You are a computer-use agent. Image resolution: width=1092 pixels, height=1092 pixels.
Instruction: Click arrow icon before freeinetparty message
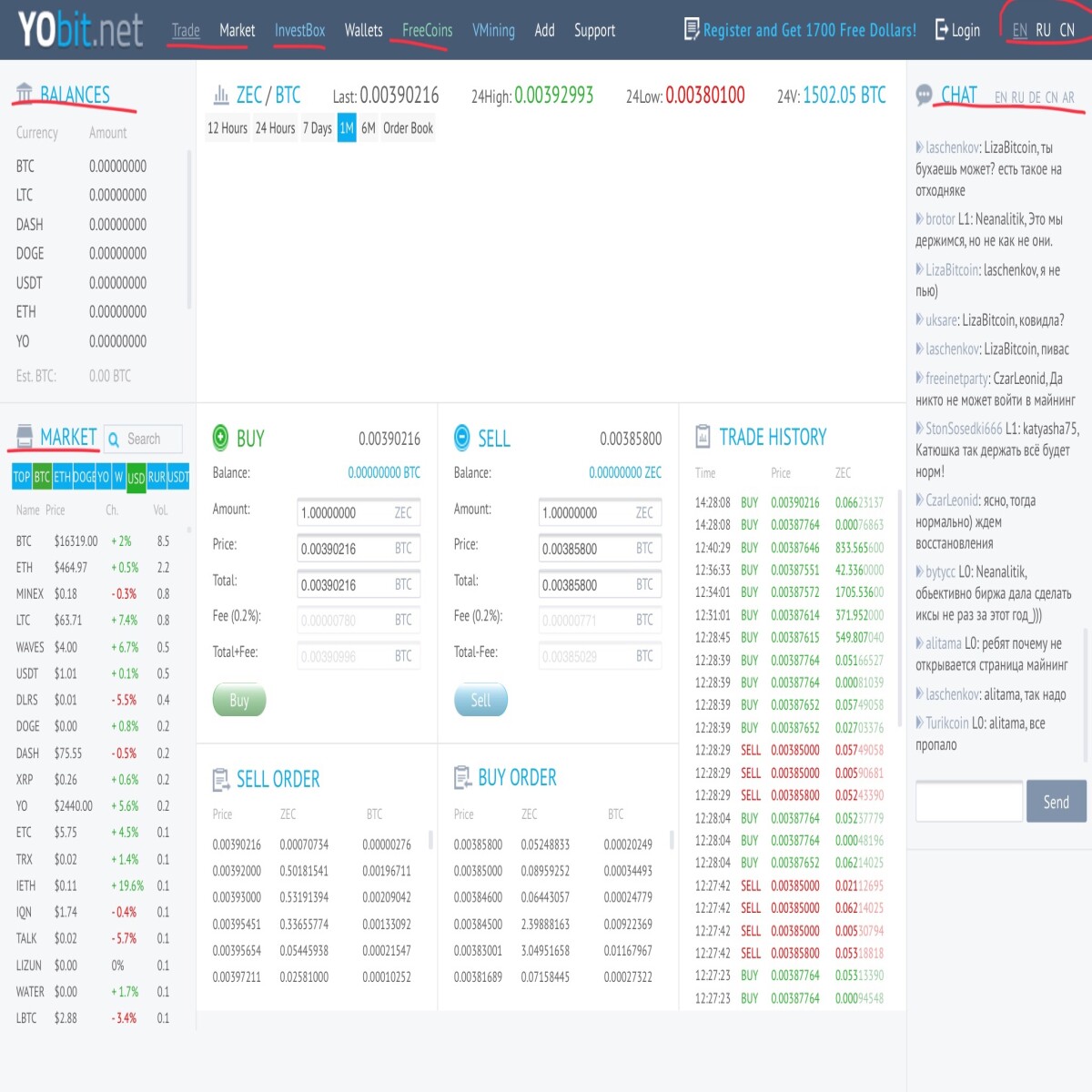click(x=919, y=378)
